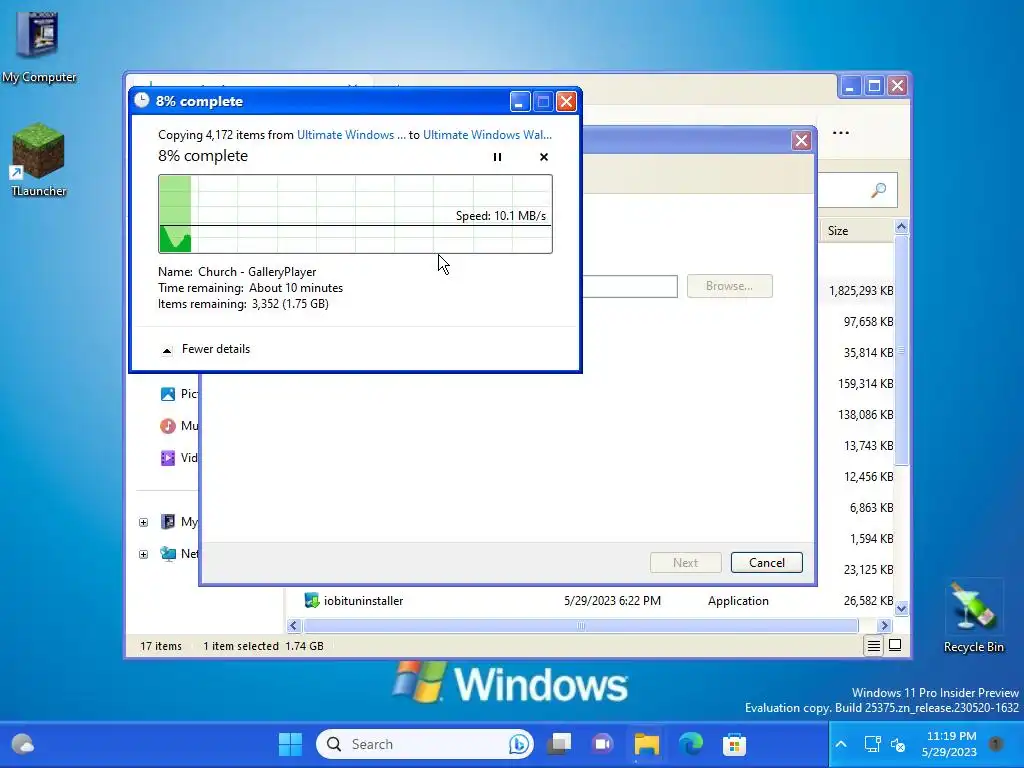Open File Explorer from the taskbar
Image resolution: width=1024 pixels, height=768 pixels.
pos(647,744)
